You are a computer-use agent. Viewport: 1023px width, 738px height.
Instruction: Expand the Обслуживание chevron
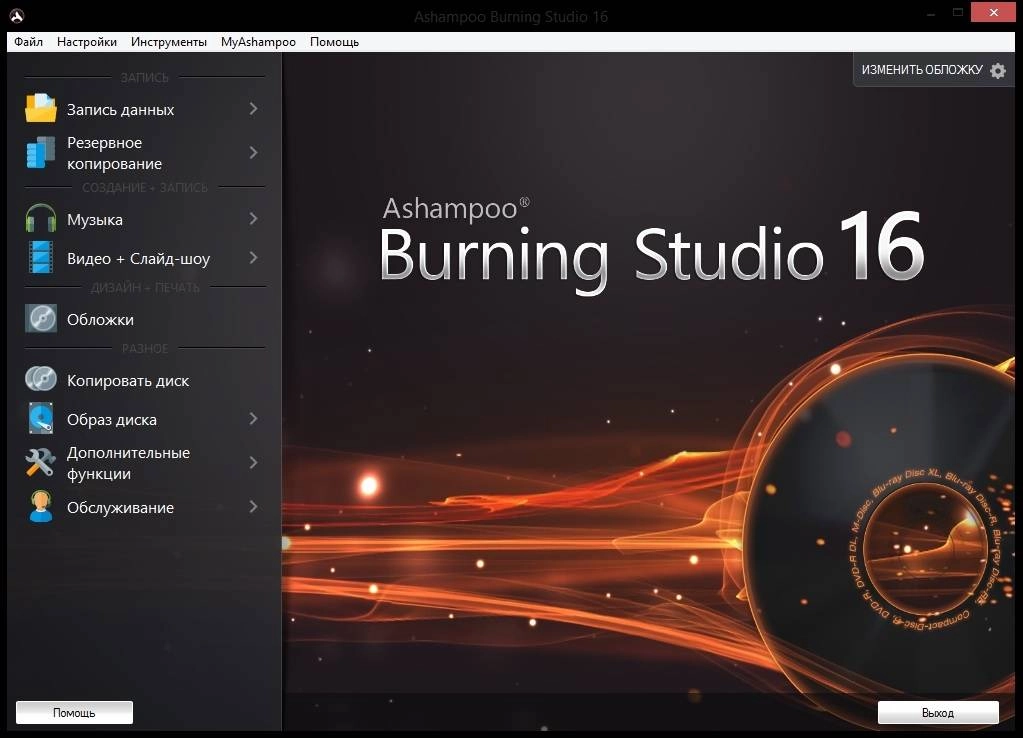tap(253, 506)
